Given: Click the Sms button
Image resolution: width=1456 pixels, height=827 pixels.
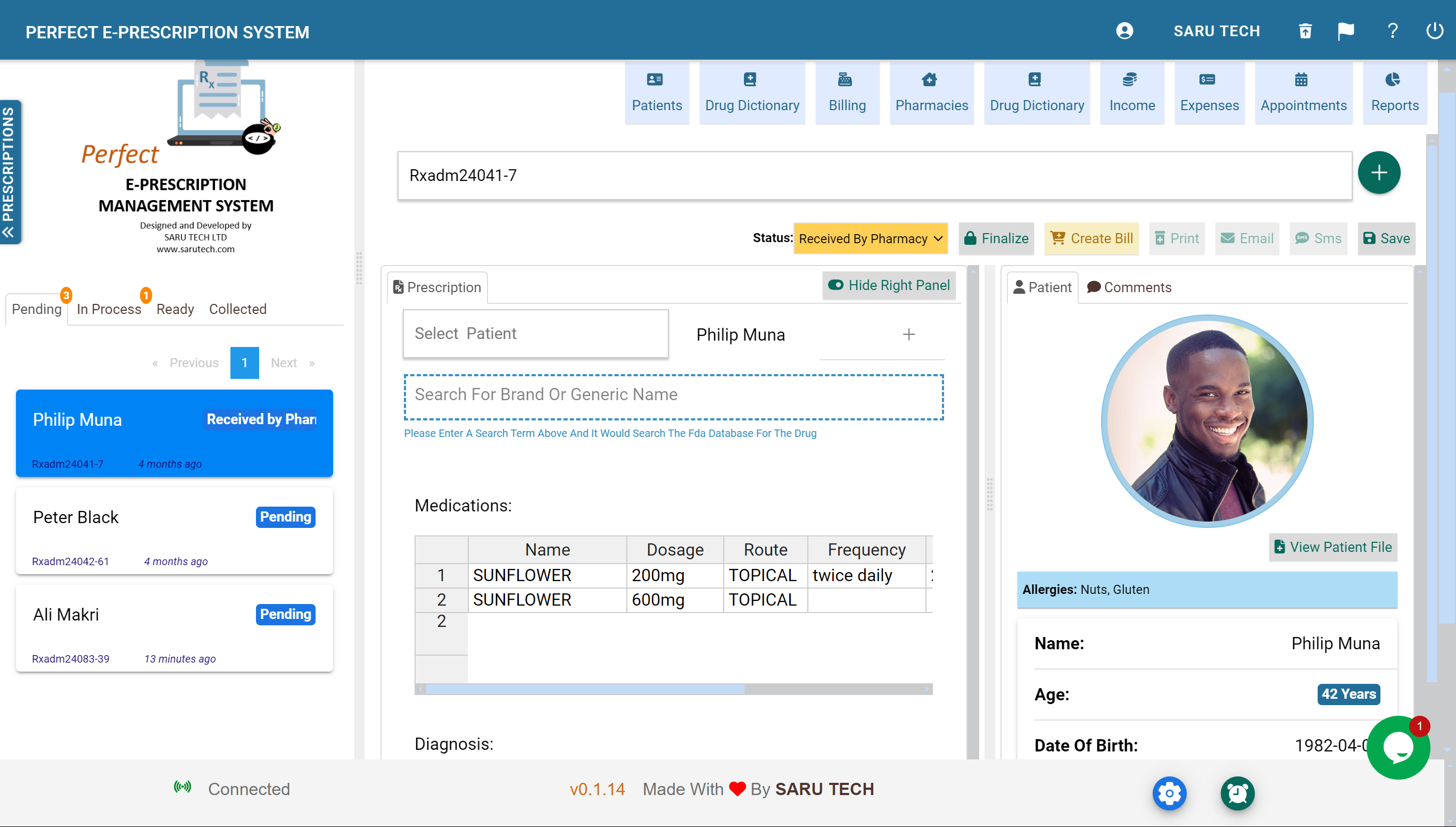Looking at the screenshot, I should [x=1318, y=238].
